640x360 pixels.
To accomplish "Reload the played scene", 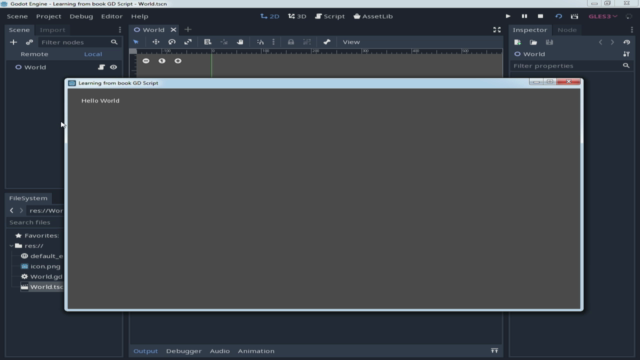I will coord(558,16).
